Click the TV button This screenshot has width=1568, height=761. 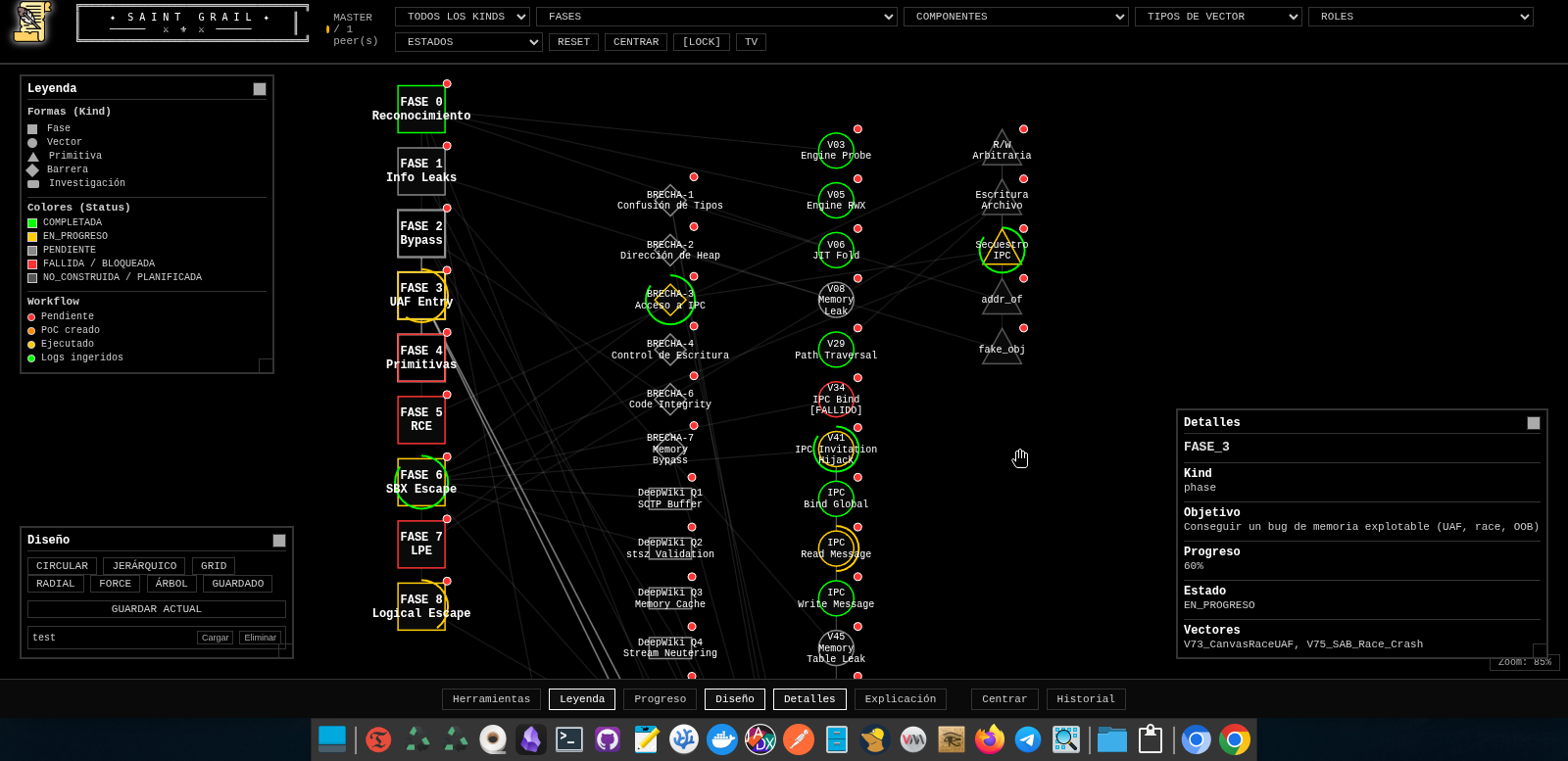[751, 42]
